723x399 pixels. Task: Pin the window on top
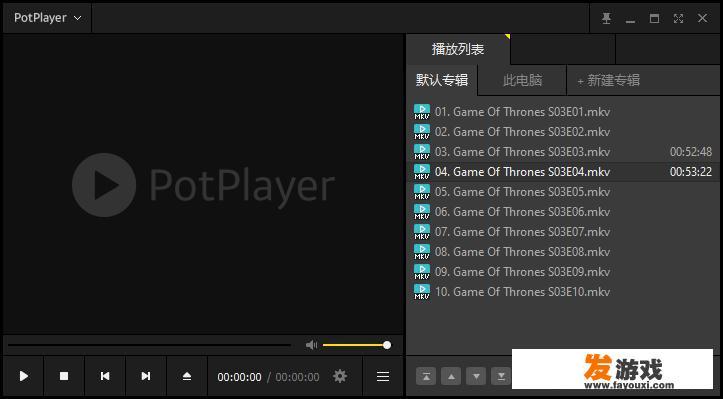coord(606,18)
